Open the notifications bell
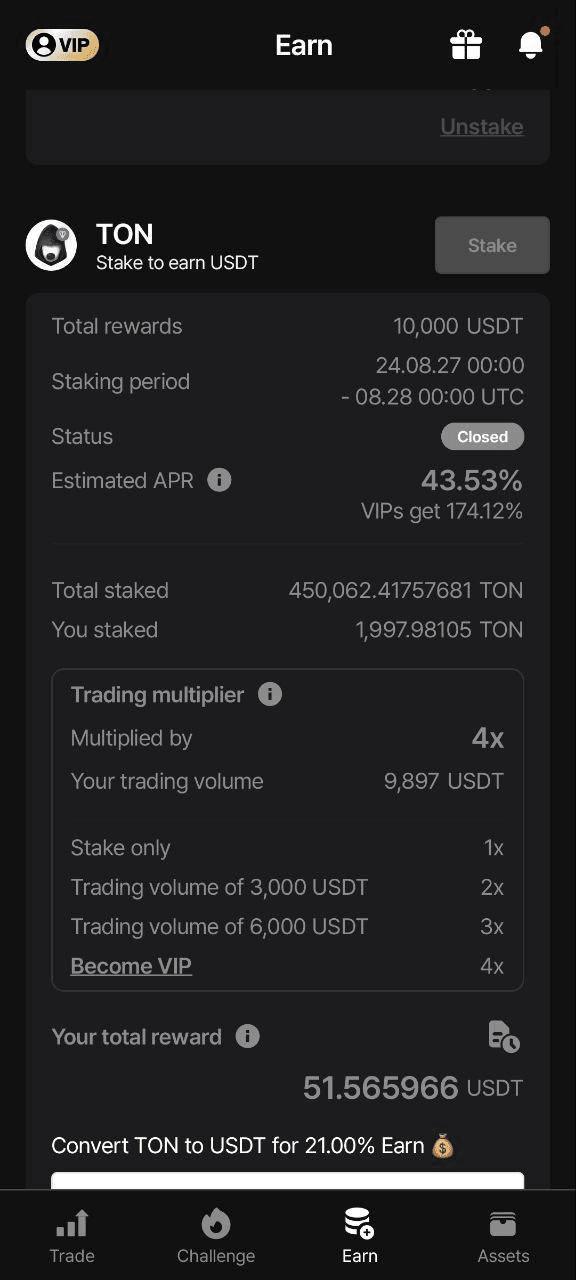The width and height of the screenshot is (576, 1280). pos(531,44)
